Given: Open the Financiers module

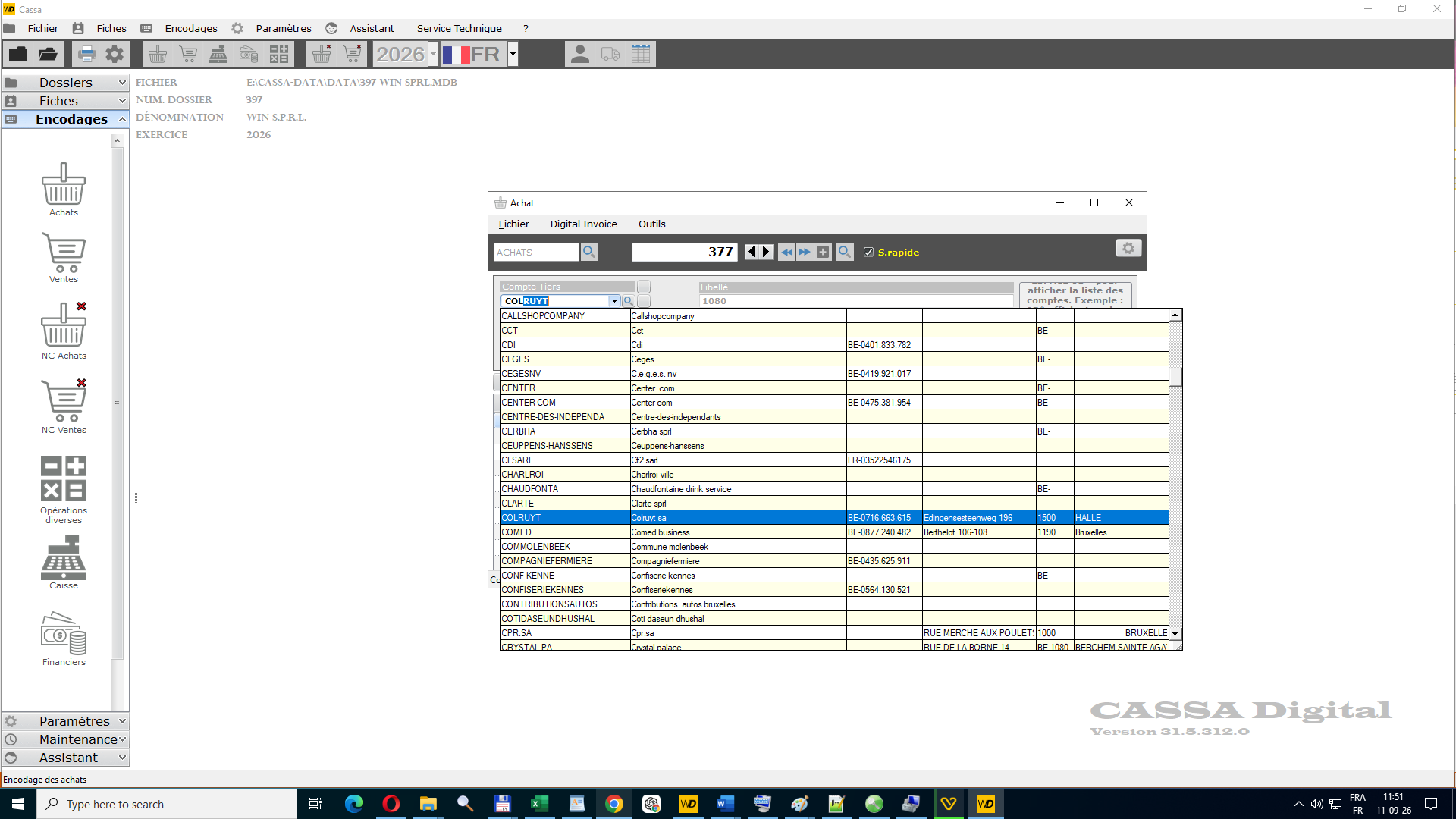Looking at the screenshot, I should (x=64, y=639).
